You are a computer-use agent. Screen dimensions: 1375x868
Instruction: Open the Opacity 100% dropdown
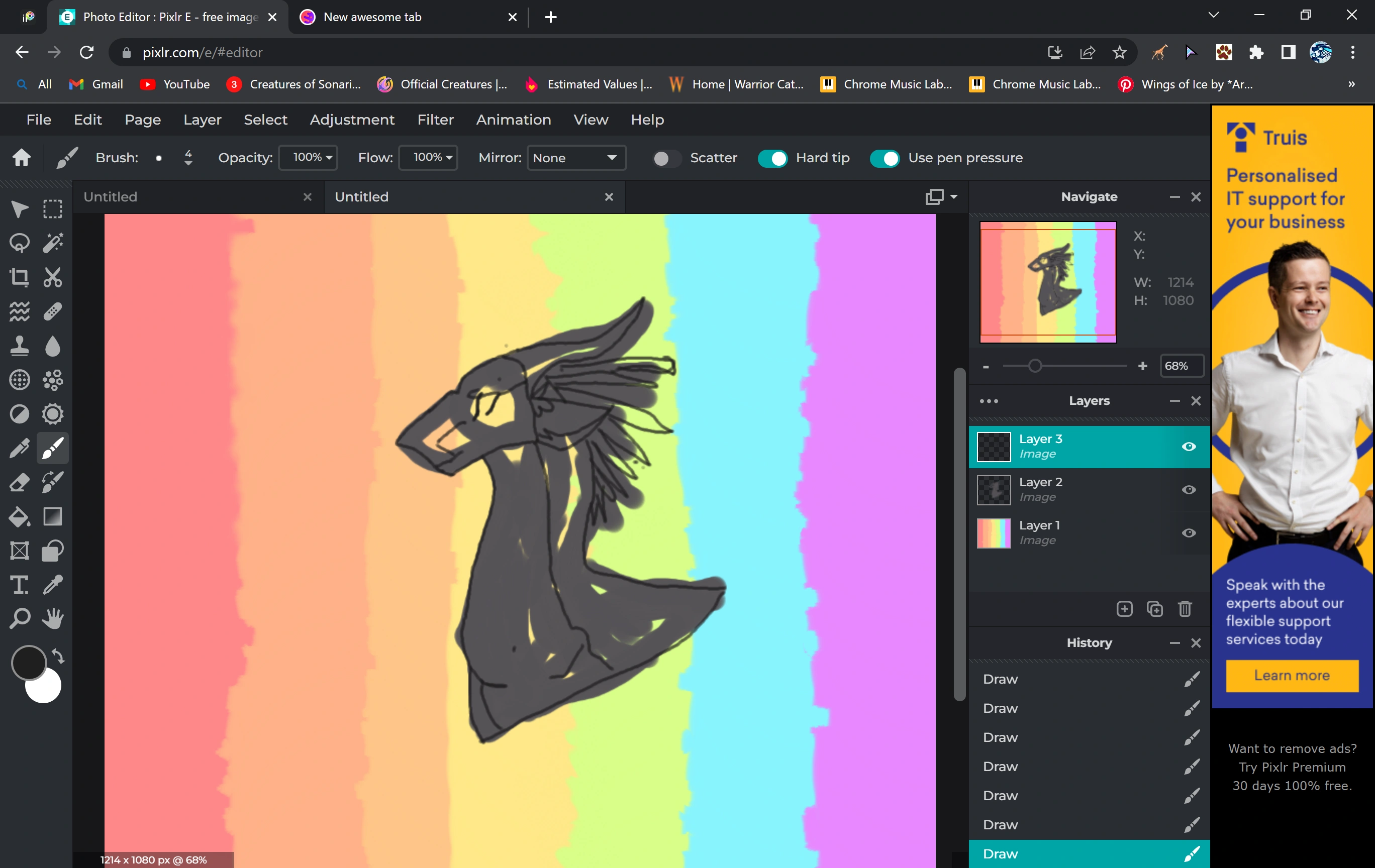click(x=309, y=158)
